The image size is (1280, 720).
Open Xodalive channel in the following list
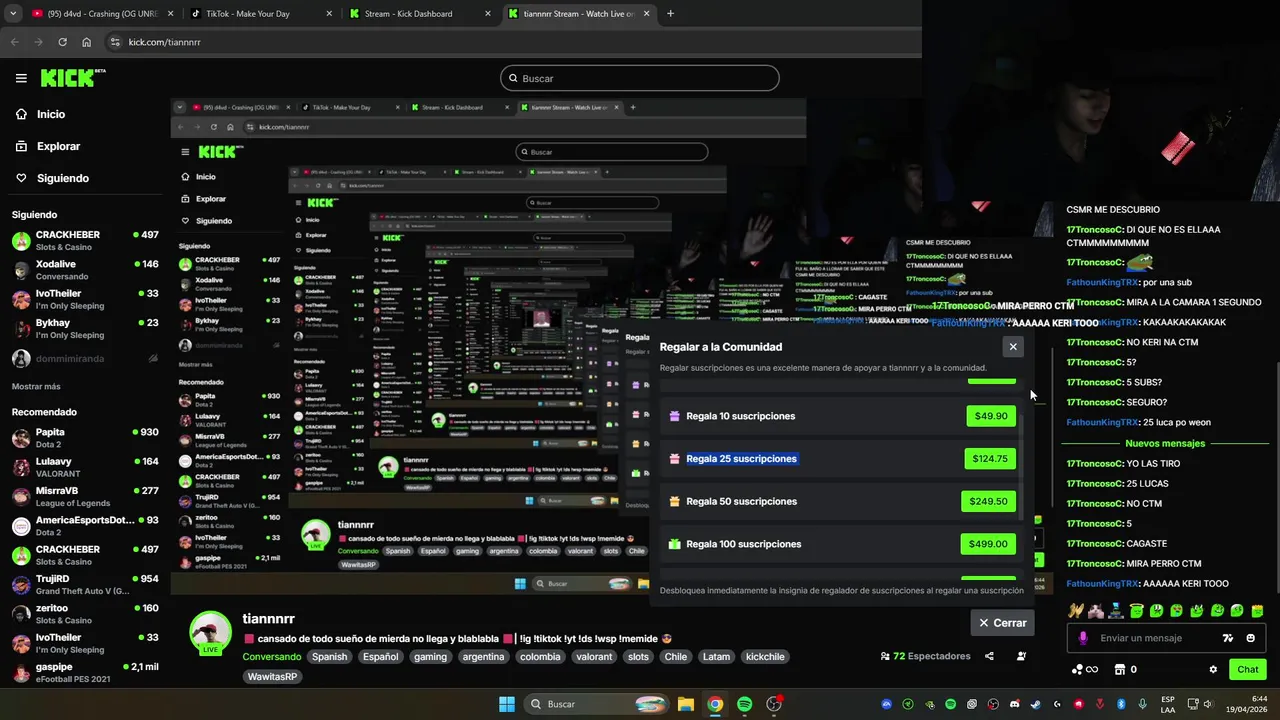tap(85, 270)
